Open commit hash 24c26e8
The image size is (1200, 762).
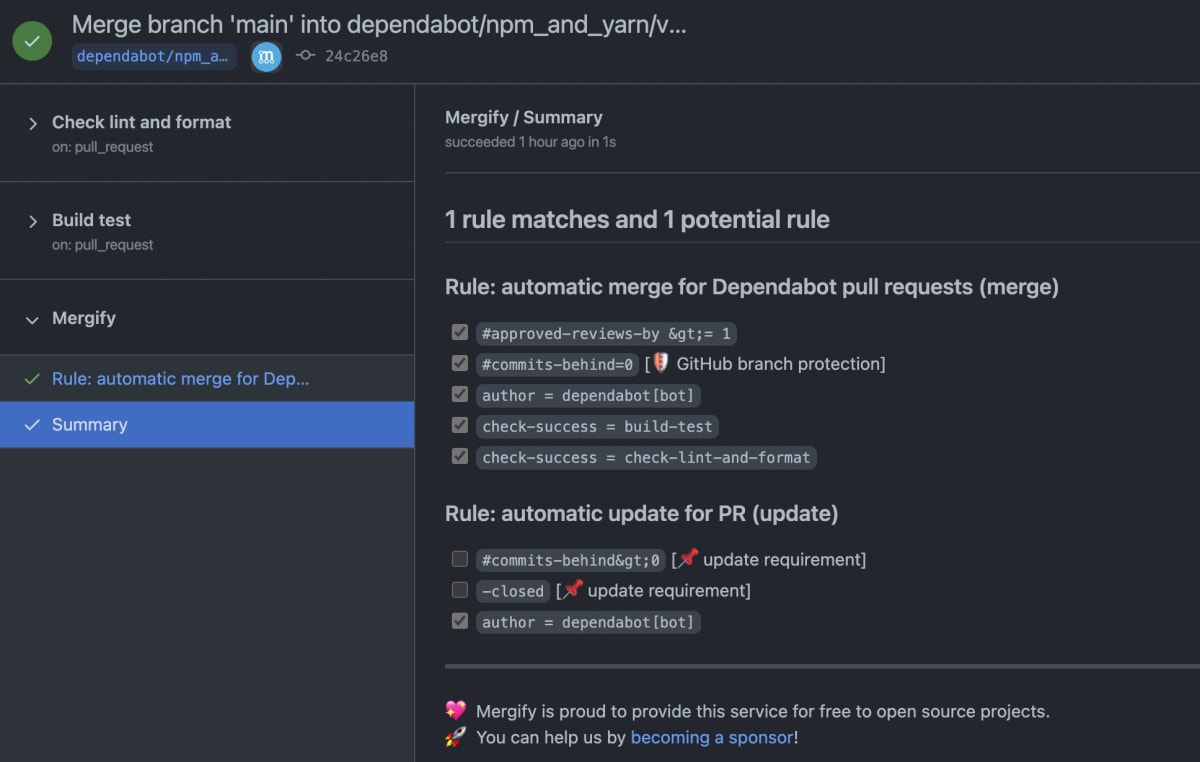(x=356, y=56)
